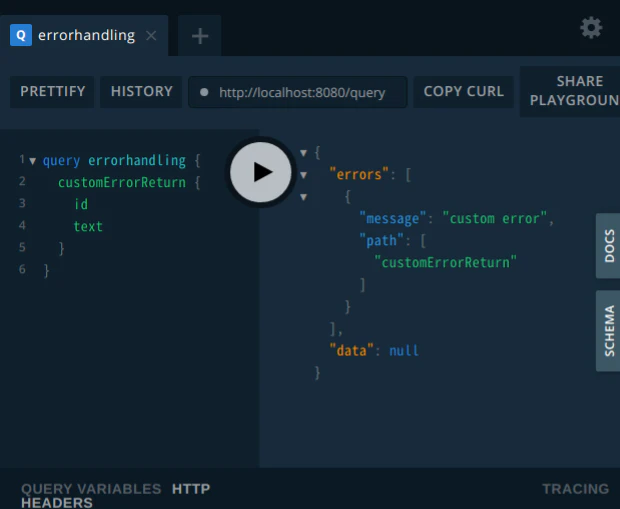Screen dimensions: 620x509
Task: Open the SCHEMA side tab
Action: pos(608,331)
